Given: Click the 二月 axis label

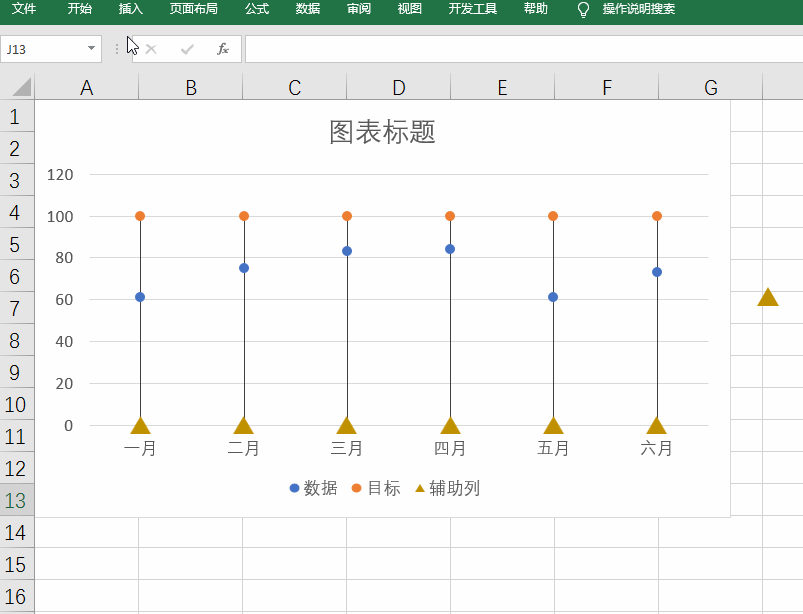Looking at the screenshot, I should (243, 448).
